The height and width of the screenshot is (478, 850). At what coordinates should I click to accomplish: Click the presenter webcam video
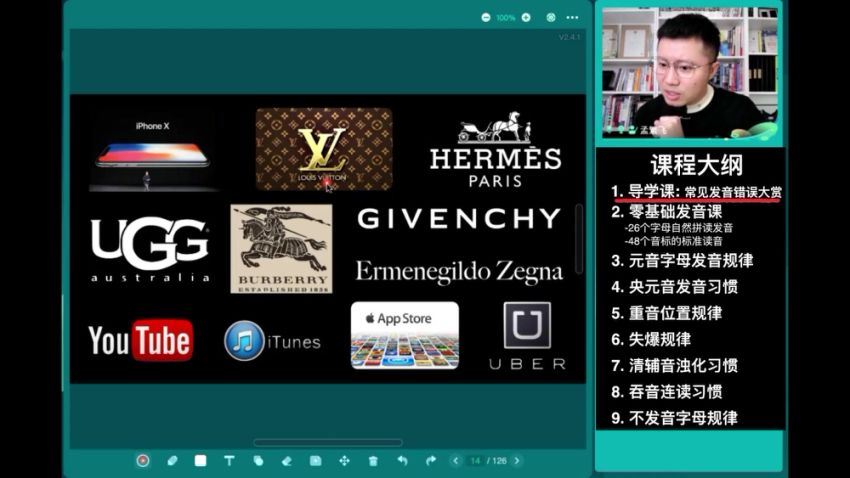(x=690, y=73)
